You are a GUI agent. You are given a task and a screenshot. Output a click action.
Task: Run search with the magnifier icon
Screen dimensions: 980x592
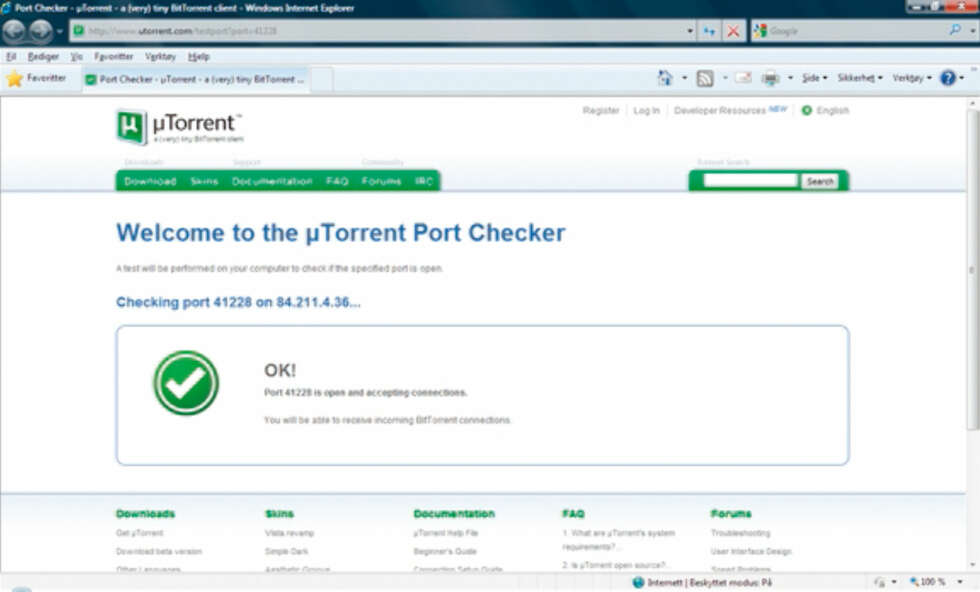pos(955,29)
